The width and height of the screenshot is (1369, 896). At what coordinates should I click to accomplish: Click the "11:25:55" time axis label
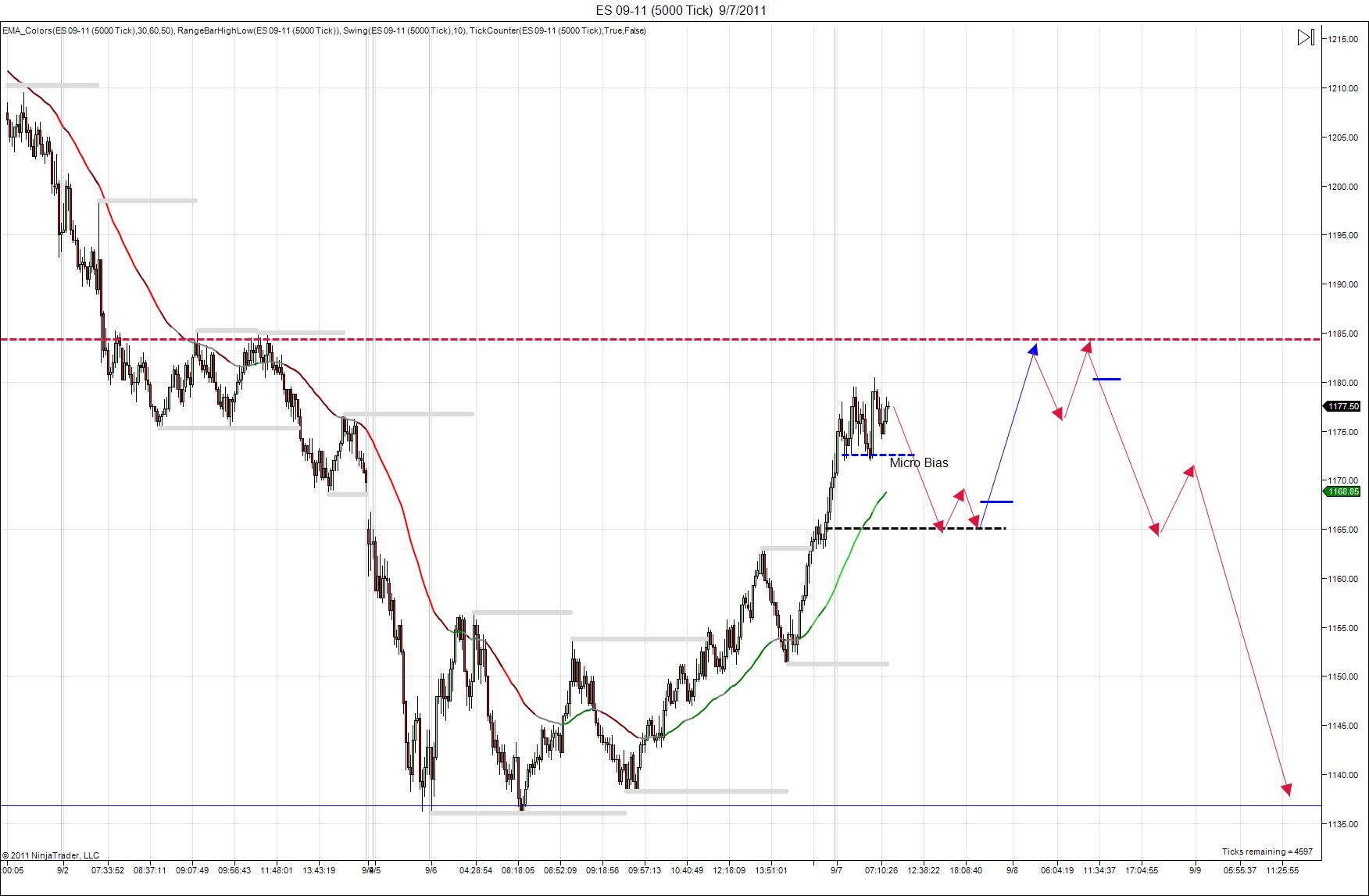[1282, 870]
